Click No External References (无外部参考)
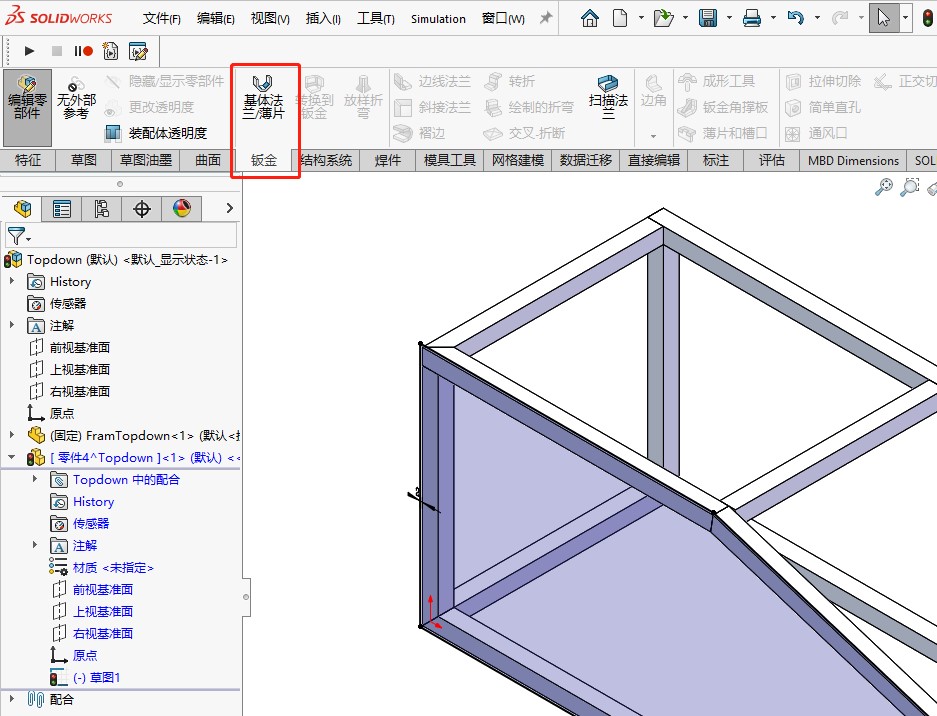 tap(76, 97)
